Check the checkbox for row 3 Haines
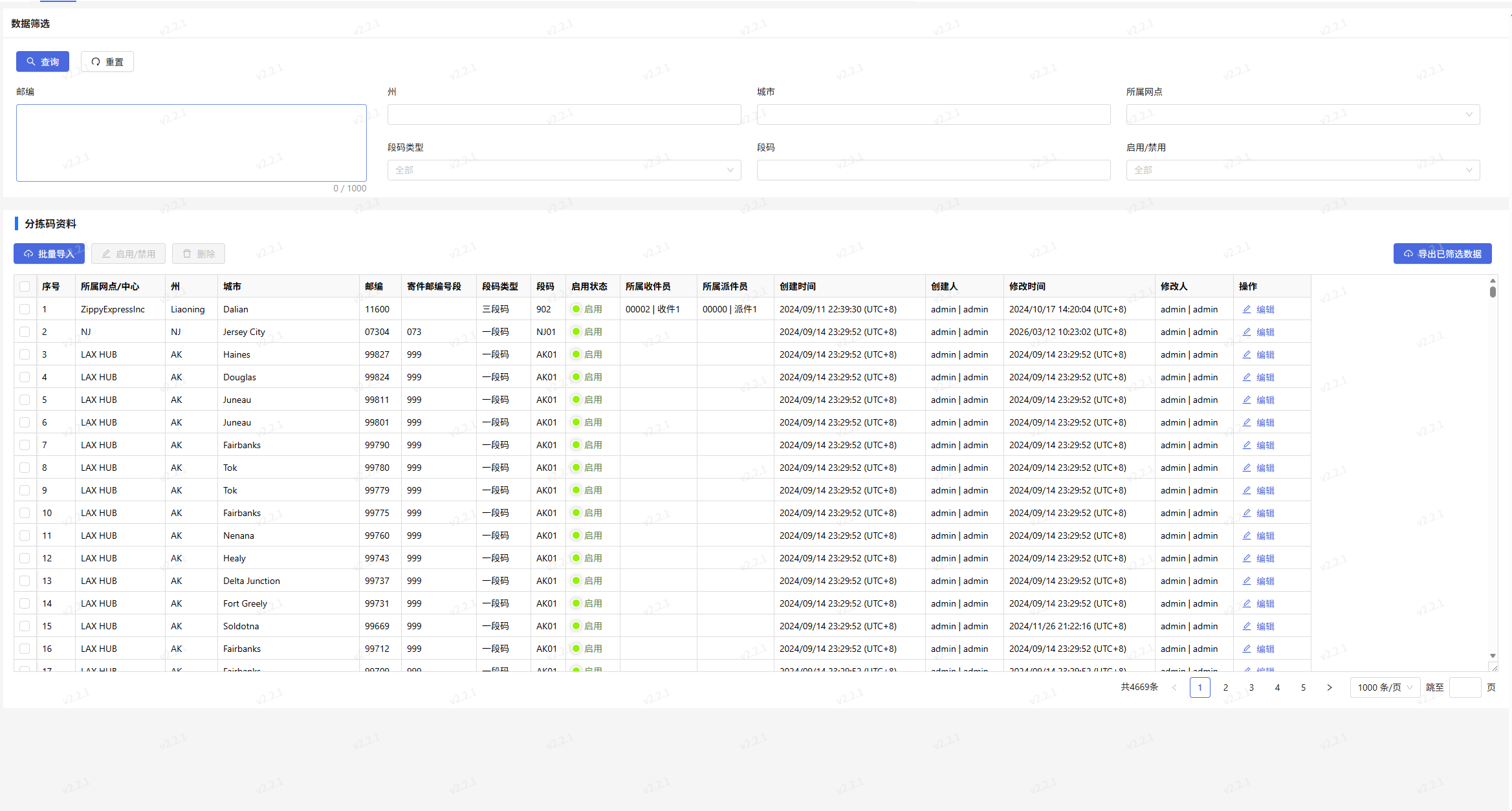 (x=25, y=354)
